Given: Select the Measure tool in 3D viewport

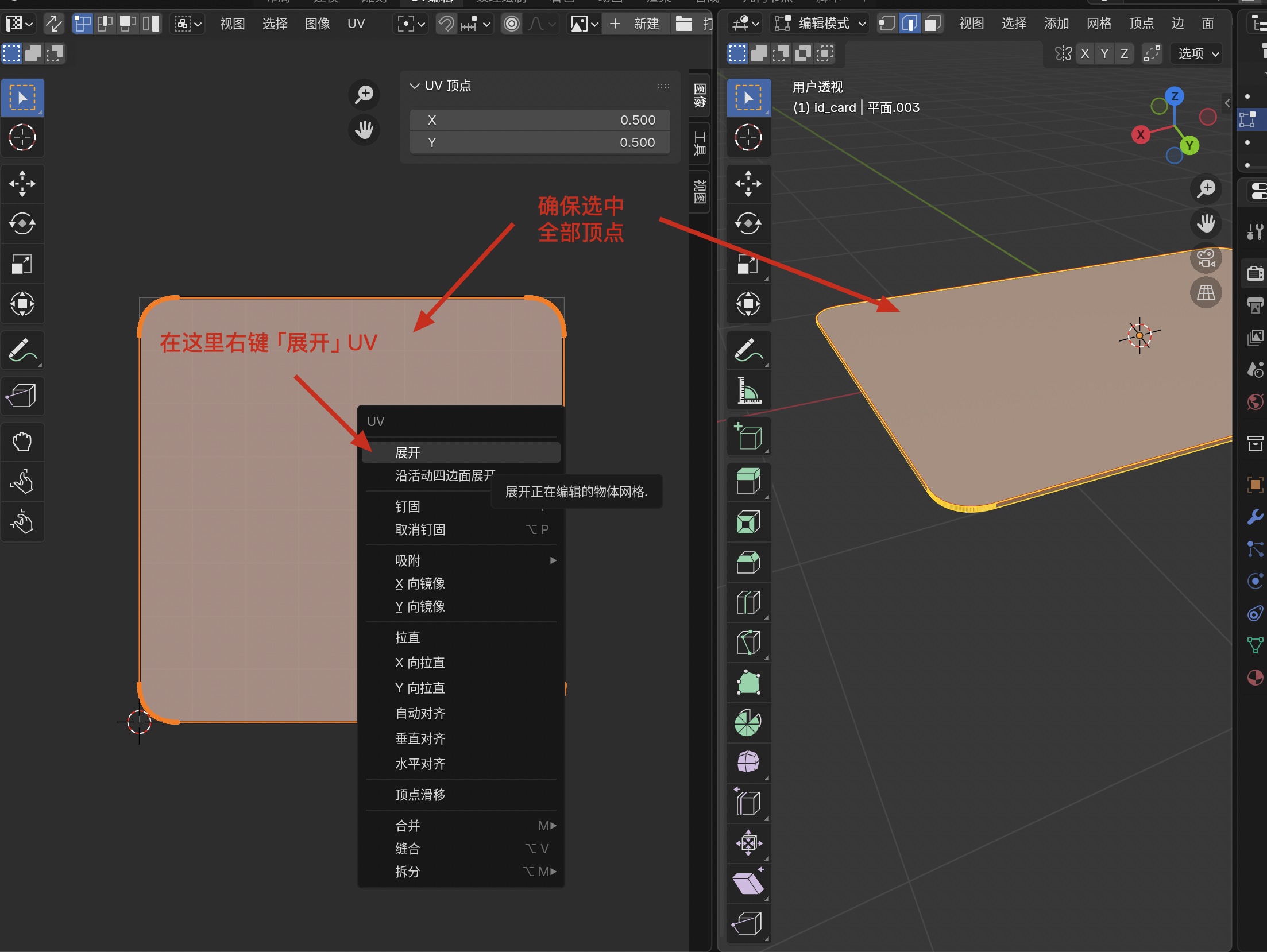Looking at the screenshot, I should click(748, 390).
